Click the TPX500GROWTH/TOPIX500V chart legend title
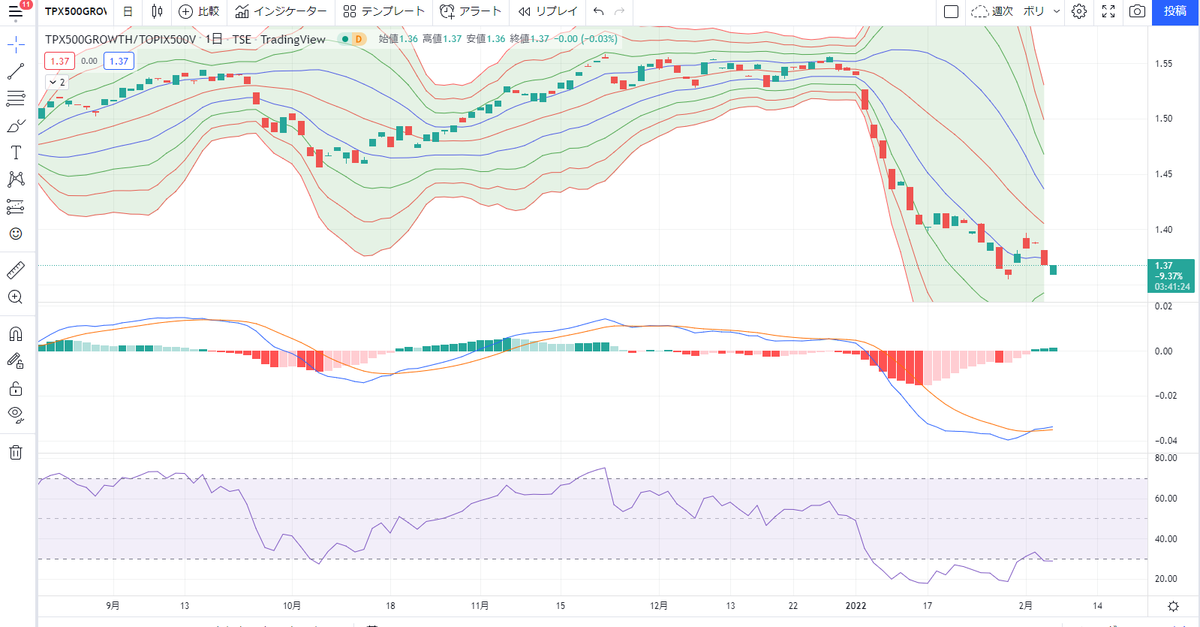The image size is (1200, 627). [120, 39]
